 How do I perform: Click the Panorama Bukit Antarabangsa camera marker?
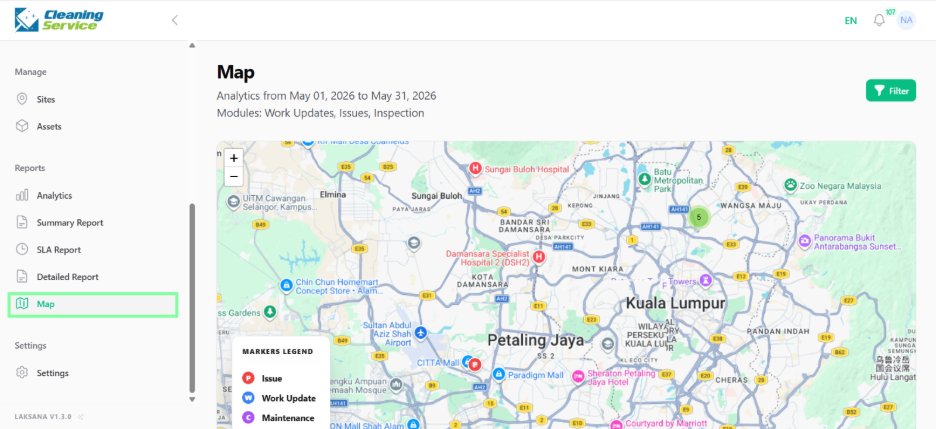click(804, 241)
